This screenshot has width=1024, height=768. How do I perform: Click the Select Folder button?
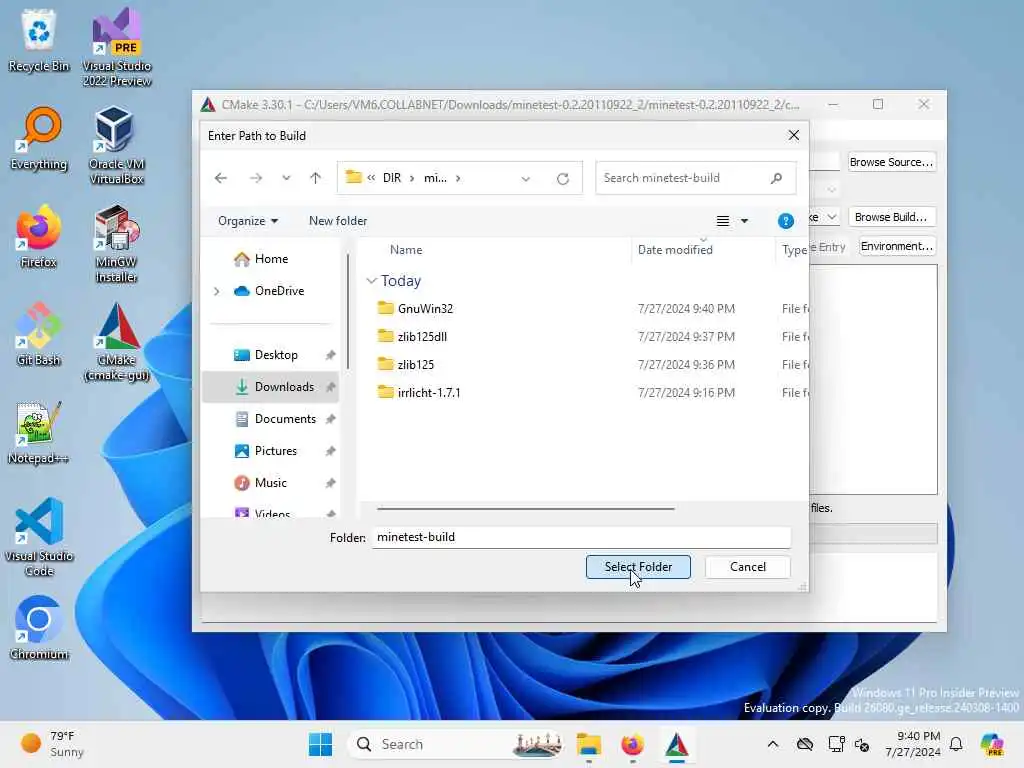(x=638, y=567)
